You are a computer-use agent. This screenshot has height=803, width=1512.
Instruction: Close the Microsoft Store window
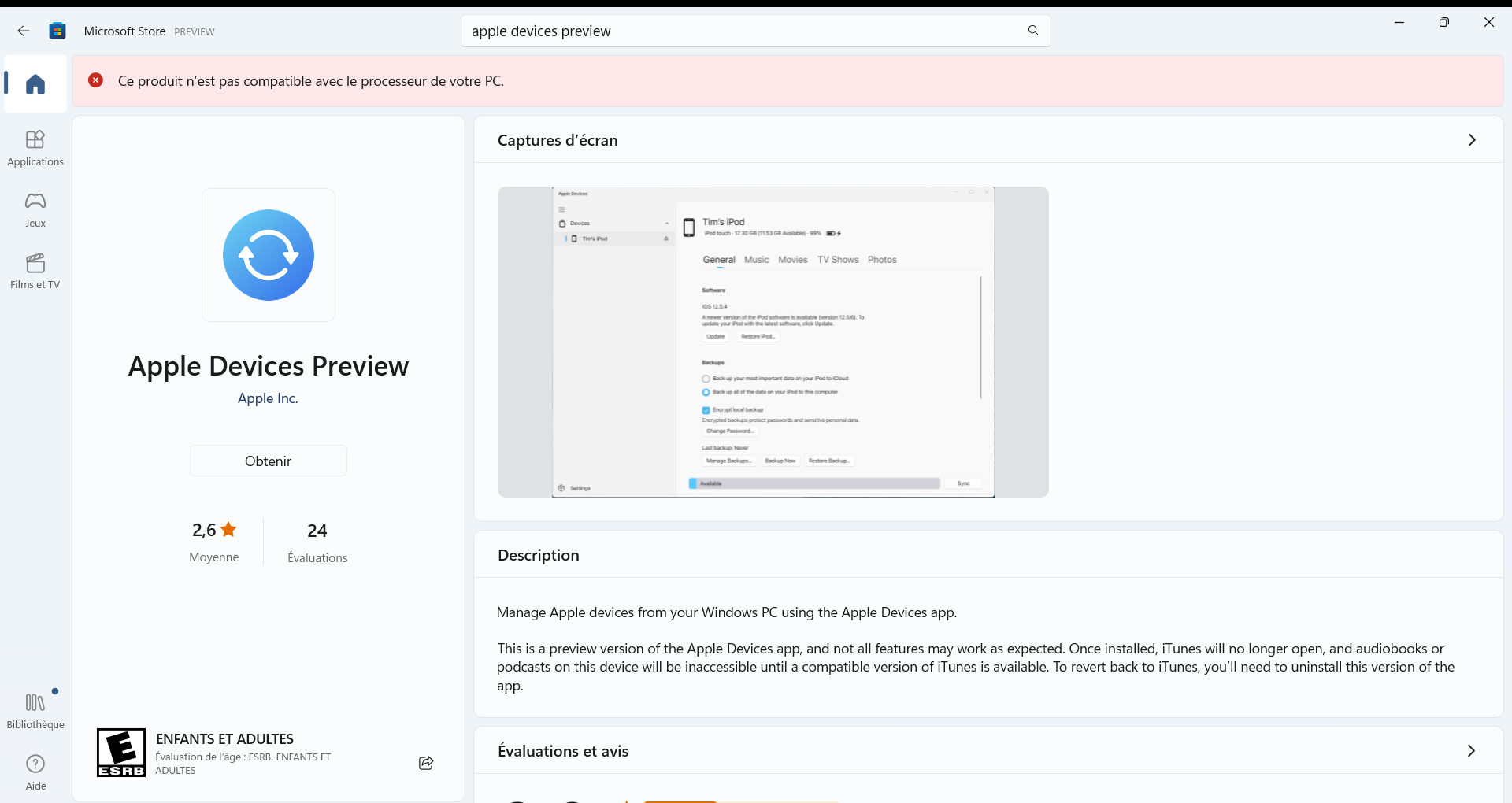(1489, 22)
